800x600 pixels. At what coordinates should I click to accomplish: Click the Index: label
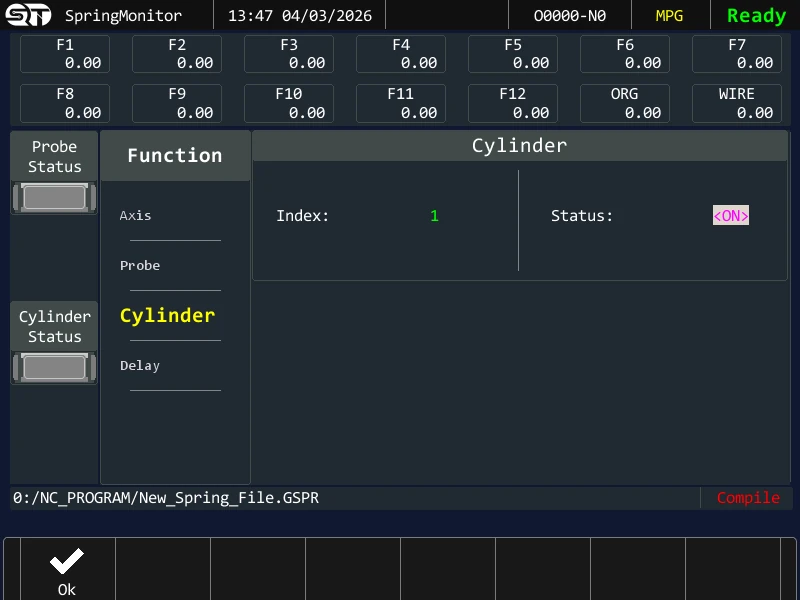303,215
